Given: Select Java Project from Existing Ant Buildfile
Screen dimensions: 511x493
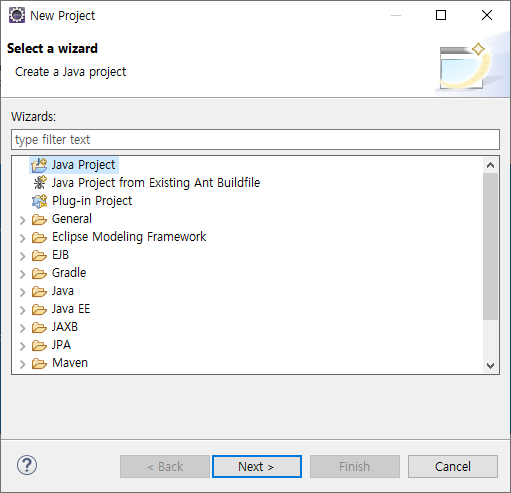Looking at the screenshot, I should tap(156, 183).
